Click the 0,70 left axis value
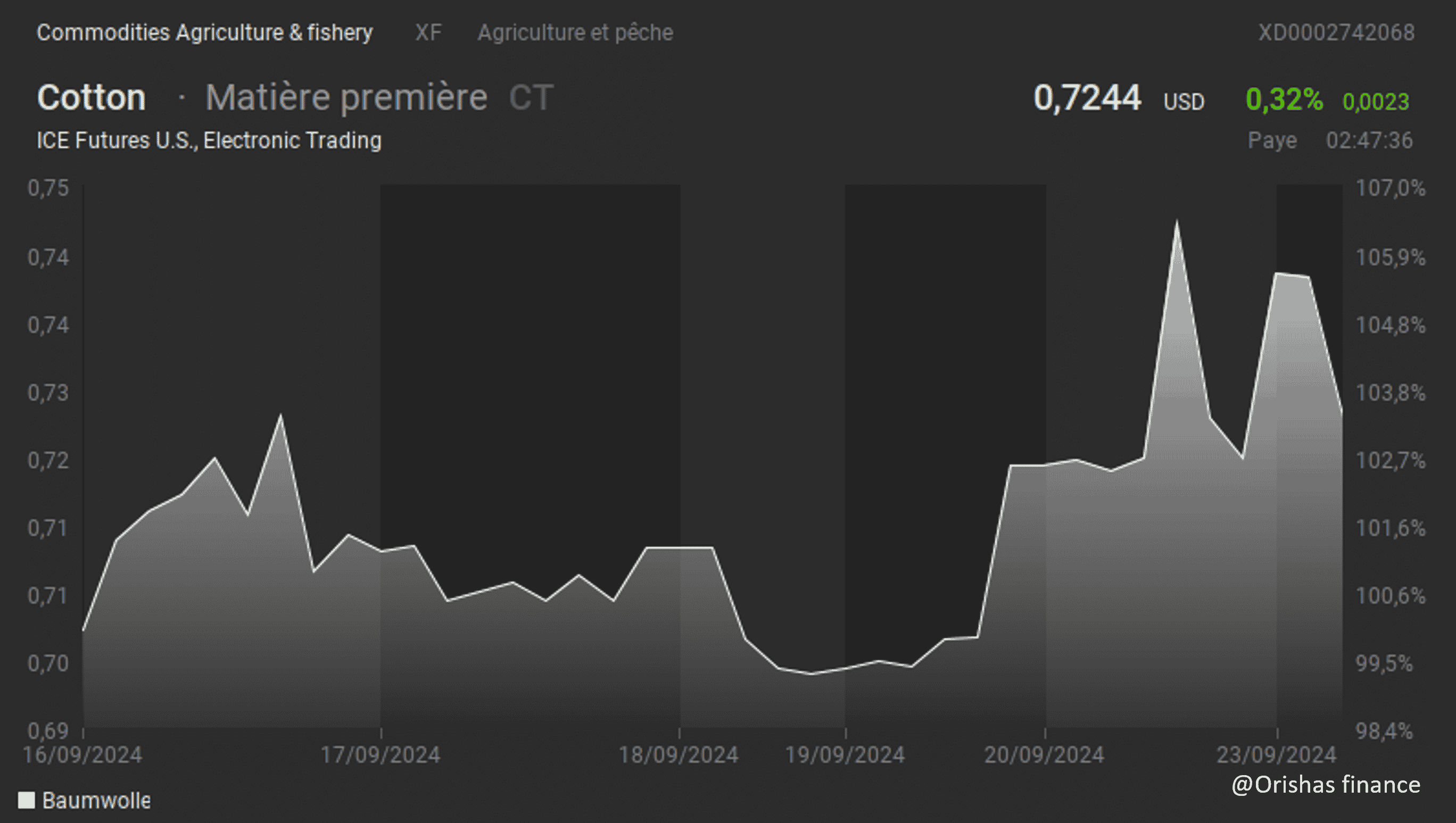1456x823 pixels. click(x=48, y=663)
